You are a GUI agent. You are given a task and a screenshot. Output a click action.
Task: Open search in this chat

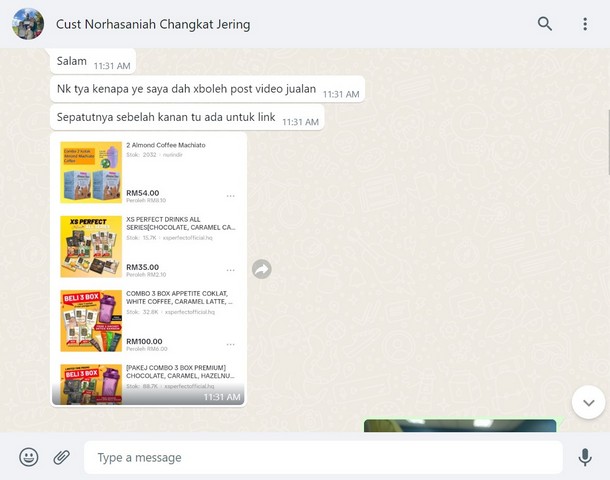tap(545, 24)
